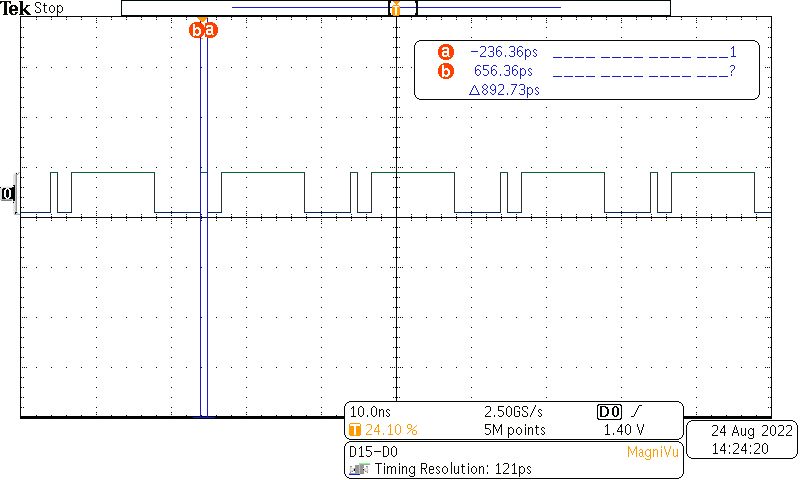Click the Δ892.73ps delta readout
The image size is (800, 480).
(x=504, y=90)
